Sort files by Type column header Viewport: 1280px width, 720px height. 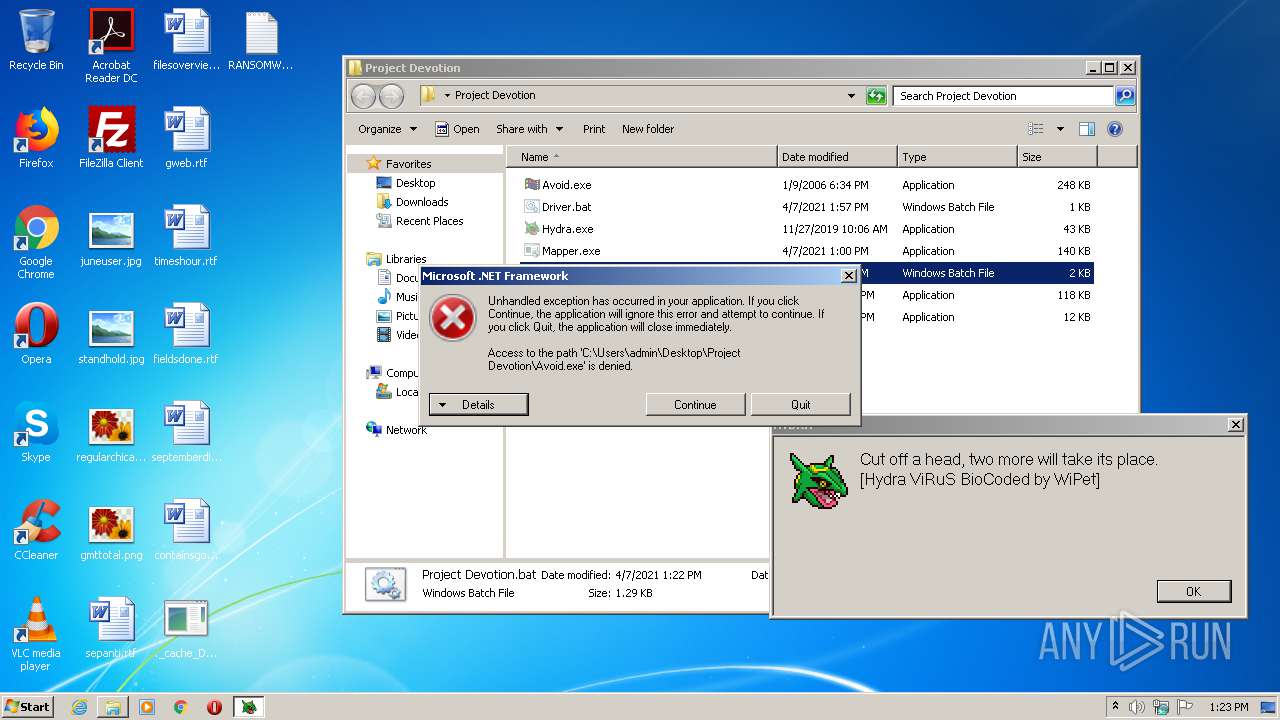pos(957,157)
